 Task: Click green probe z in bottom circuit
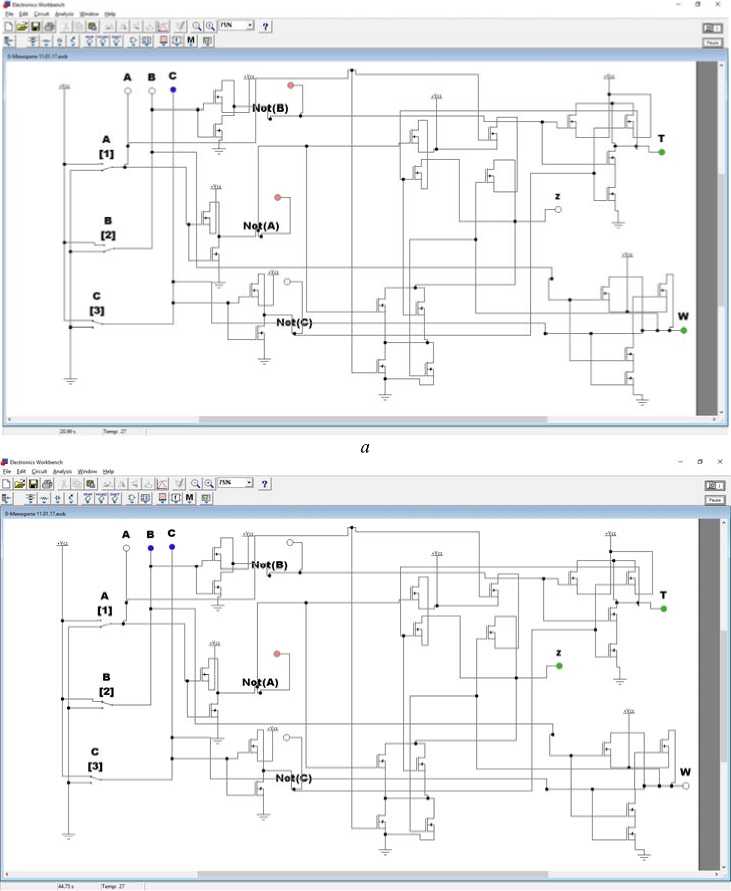[559, 666]
